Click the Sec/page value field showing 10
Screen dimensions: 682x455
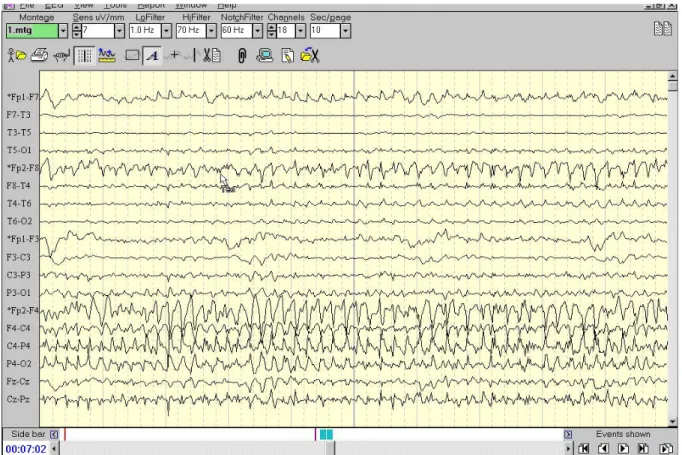(x=325, y=30)
